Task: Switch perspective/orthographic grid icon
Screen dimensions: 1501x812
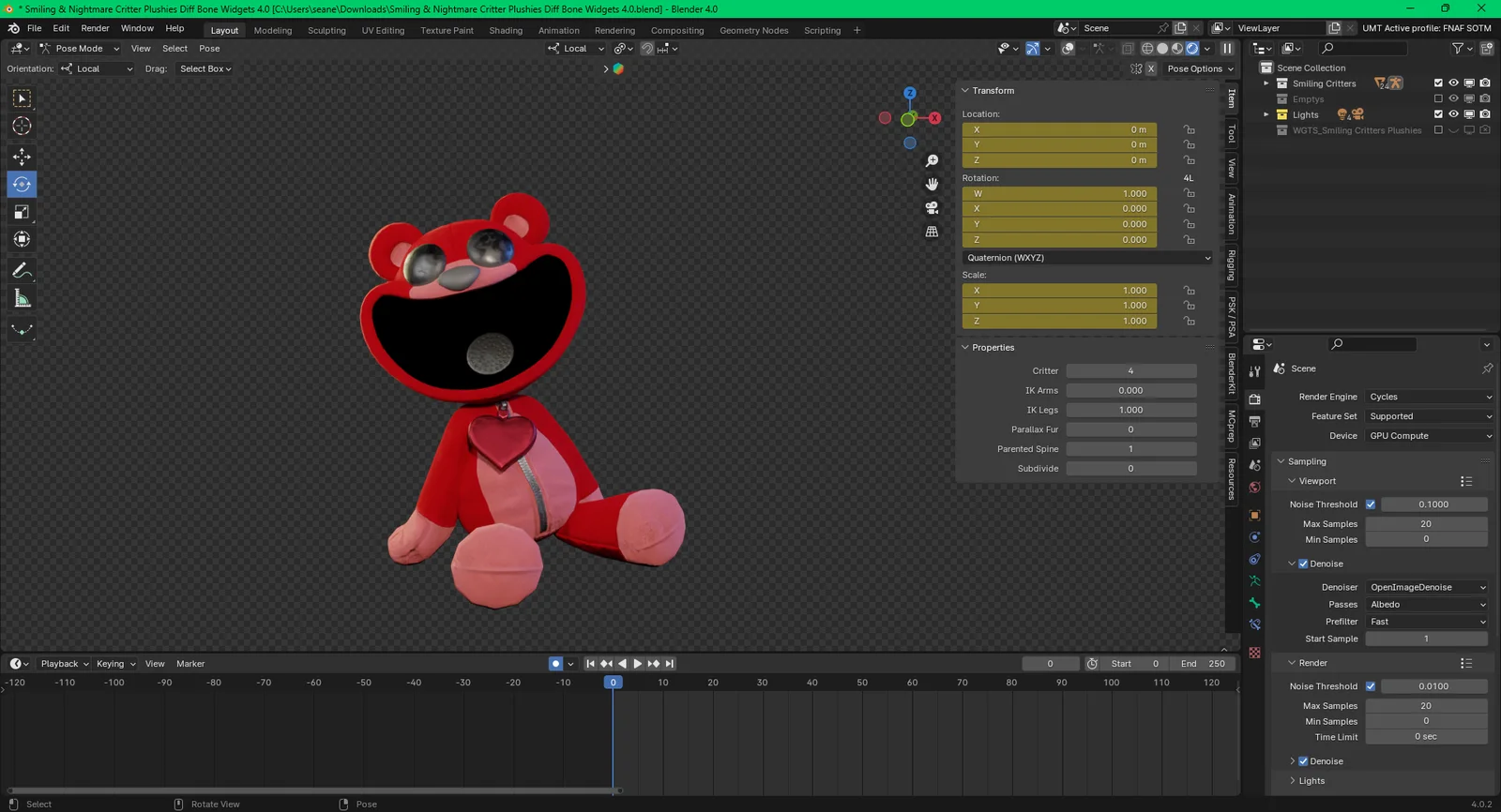Action: [932, 232]
